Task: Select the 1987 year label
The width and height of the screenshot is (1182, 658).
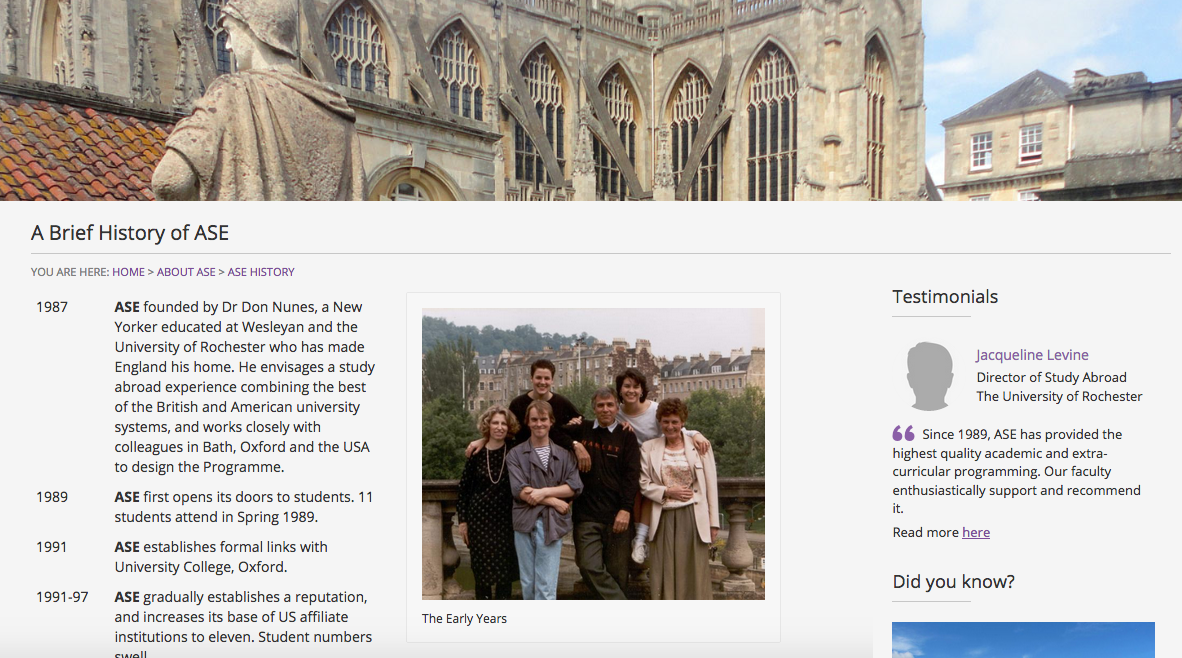Action: click(x=52, y=307)
